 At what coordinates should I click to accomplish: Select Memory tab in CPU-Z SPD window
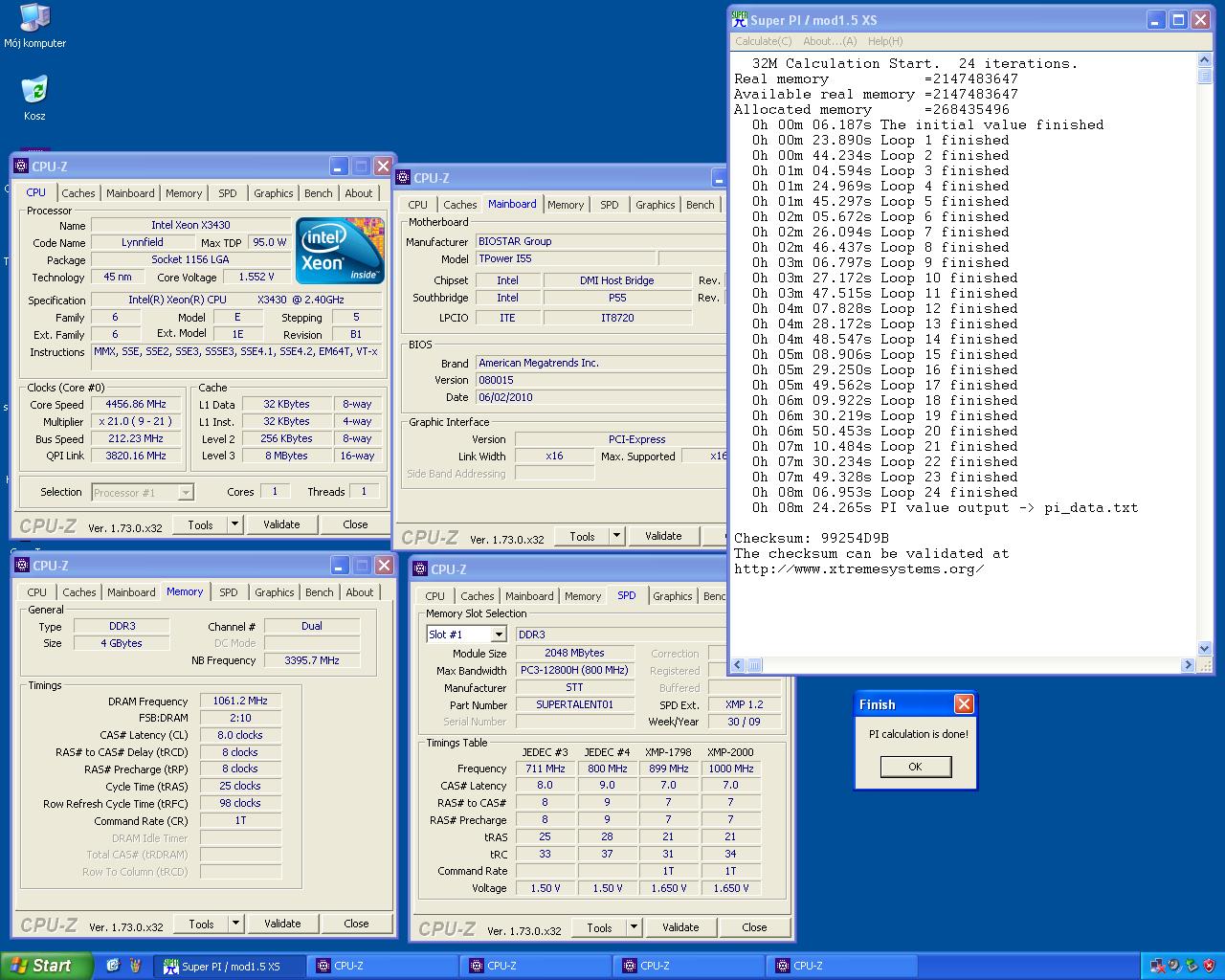(583, 596)
